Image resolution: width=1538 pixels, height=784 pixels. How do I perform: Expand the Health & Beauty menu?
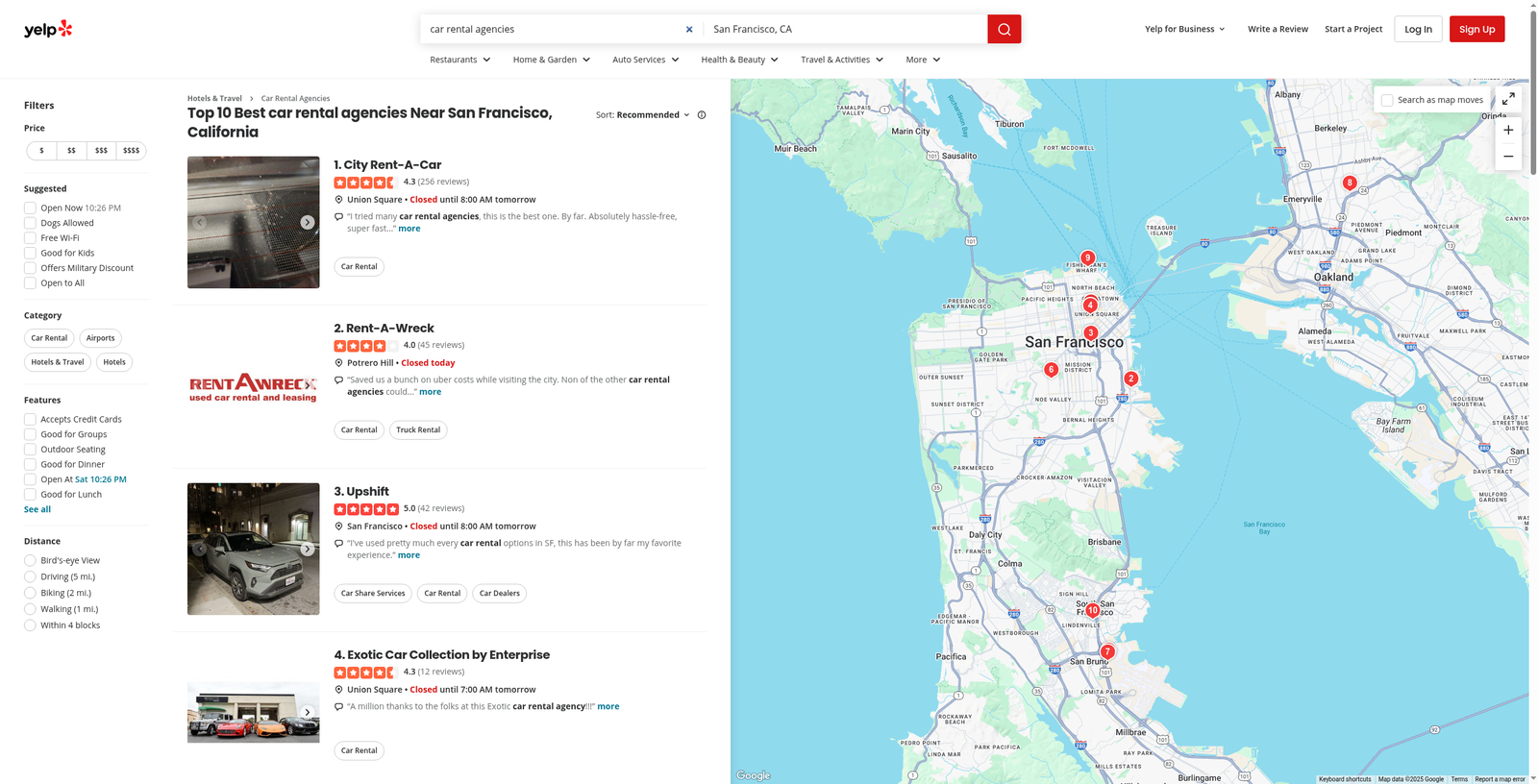[740, 60]
